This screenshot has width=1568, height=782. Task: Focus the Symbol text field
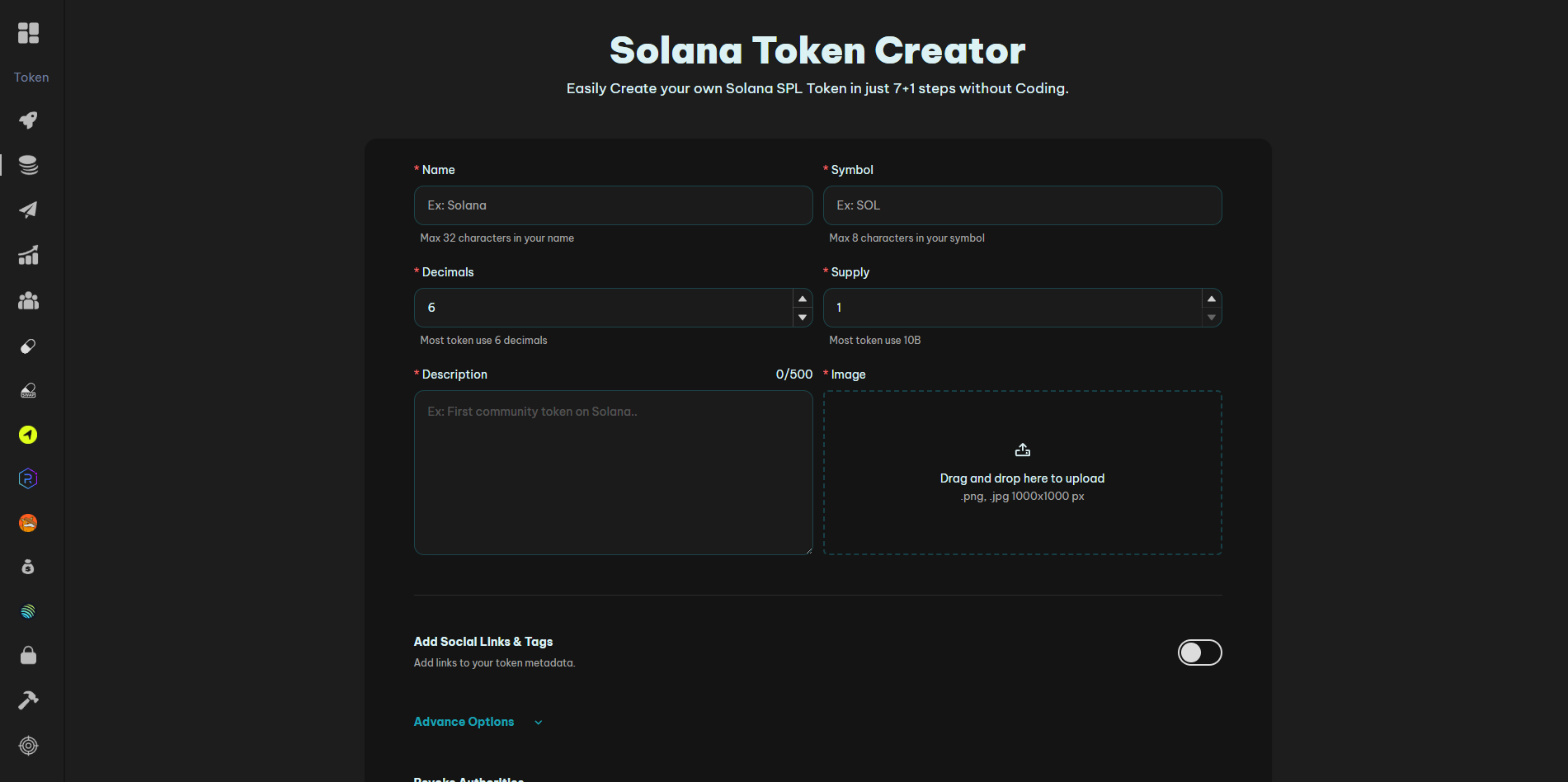1022,205
